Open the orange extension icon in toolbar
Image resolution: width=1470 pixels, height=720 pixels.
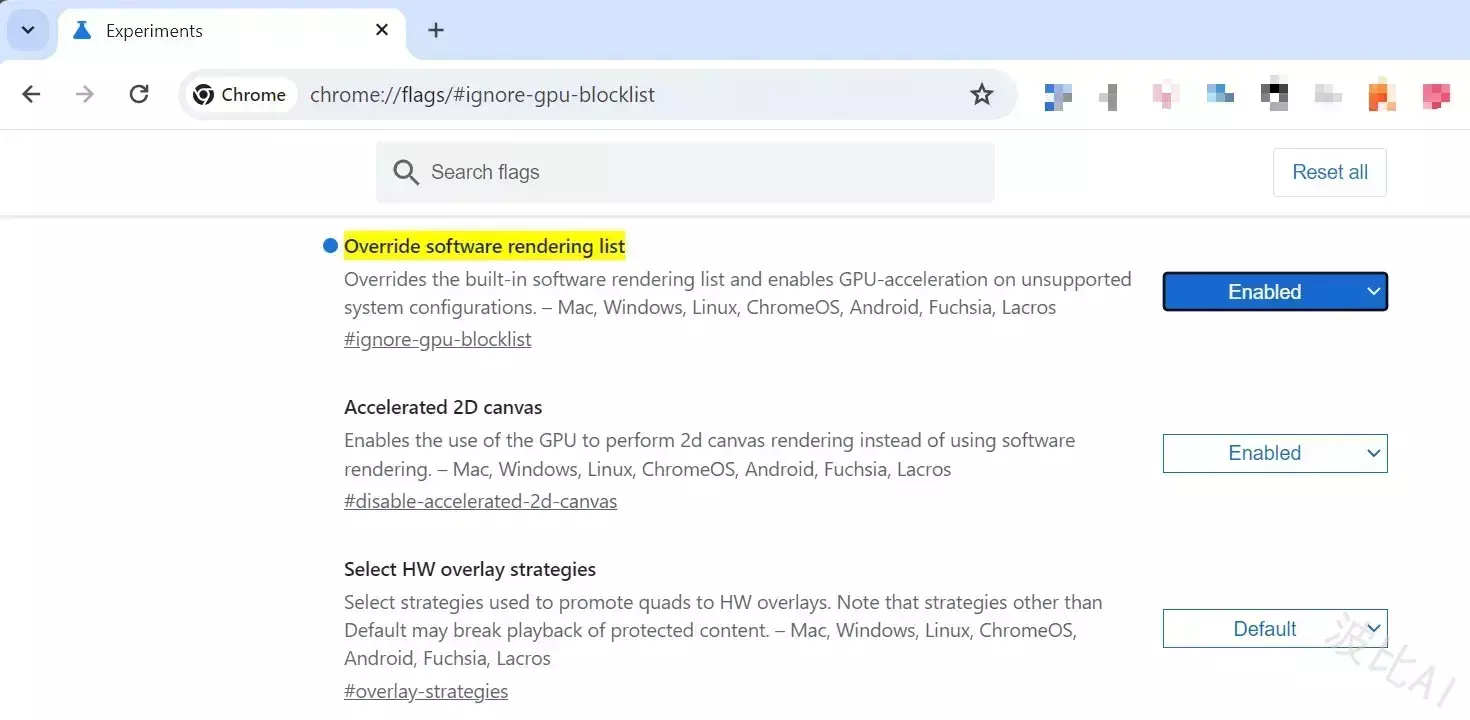pos(1382,95)
